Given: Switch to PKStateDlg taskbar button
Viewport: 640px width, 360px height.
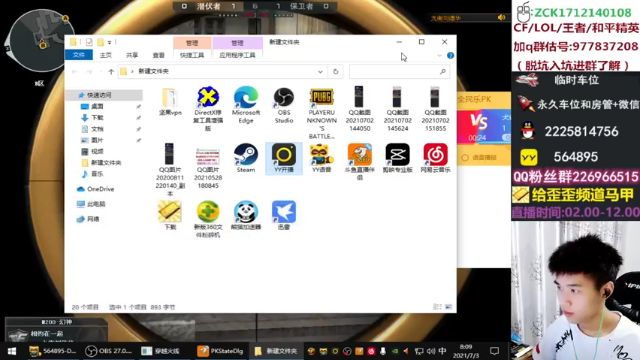Looking at the screenshot, I should (220, 351).
